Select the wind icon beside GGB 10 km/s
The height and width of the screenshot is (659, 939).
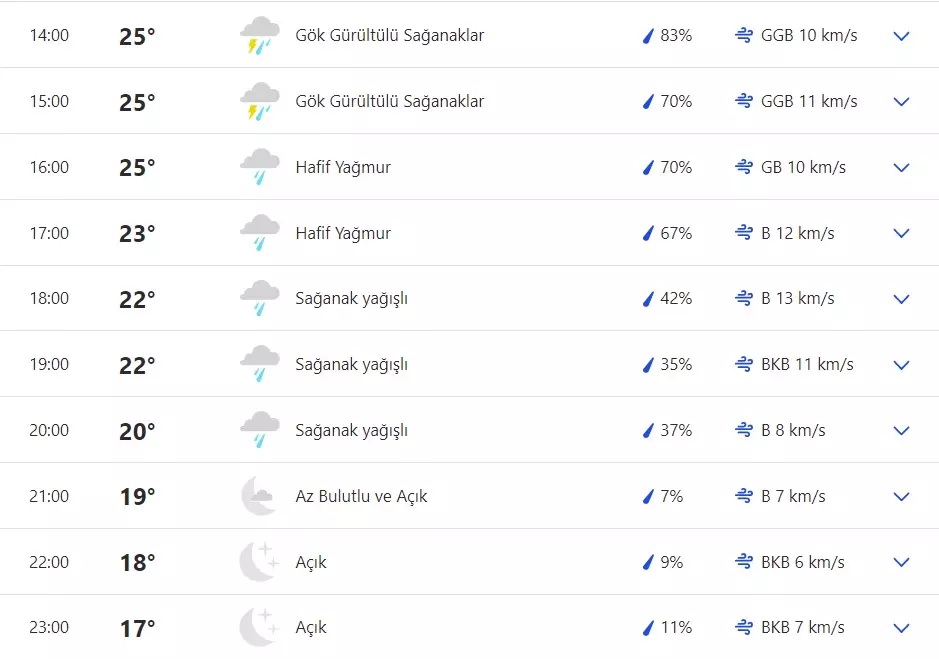[742, 35]
